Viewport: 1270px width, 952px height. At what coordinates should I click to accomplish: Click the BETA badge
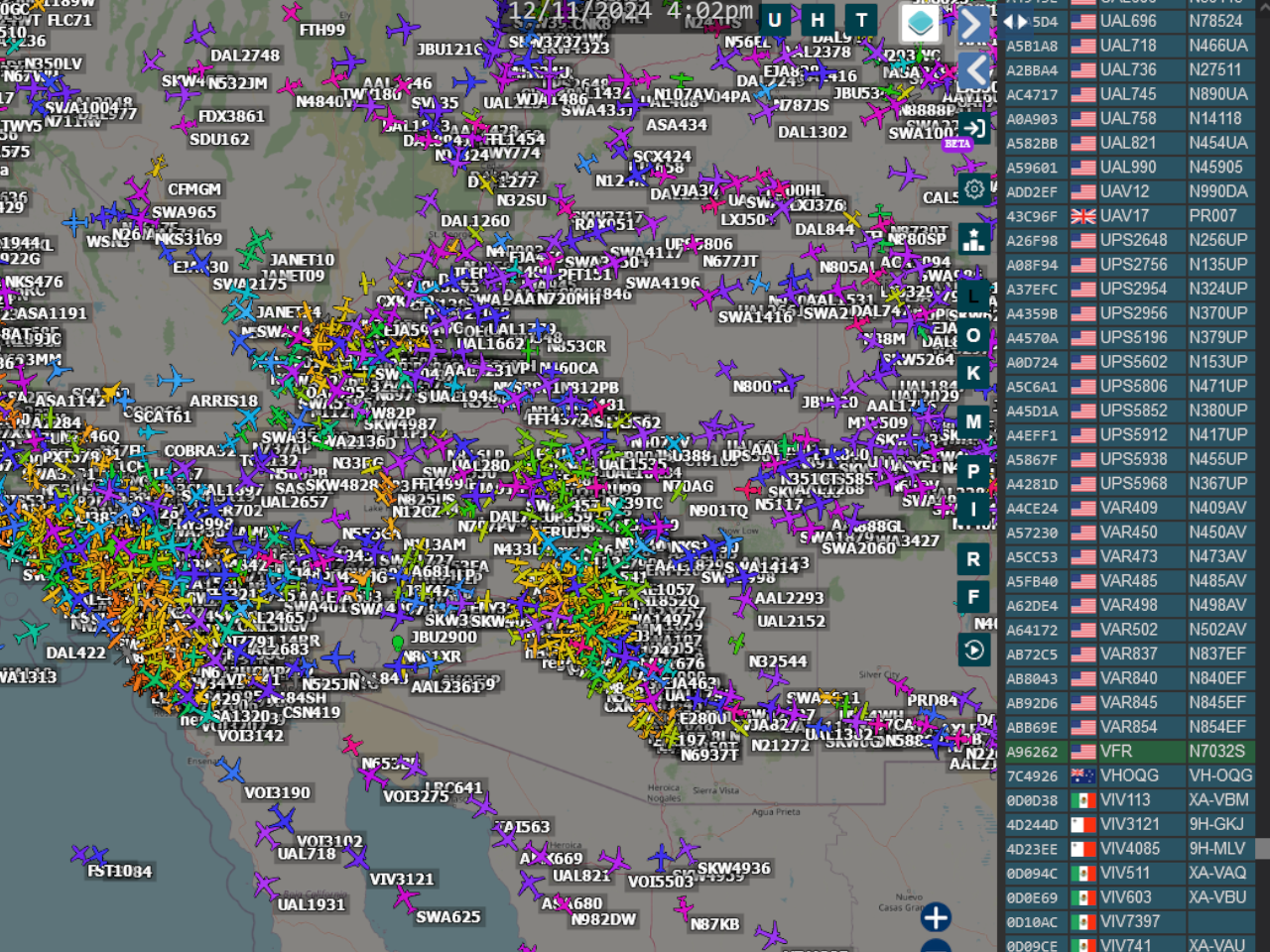(957, 144)
